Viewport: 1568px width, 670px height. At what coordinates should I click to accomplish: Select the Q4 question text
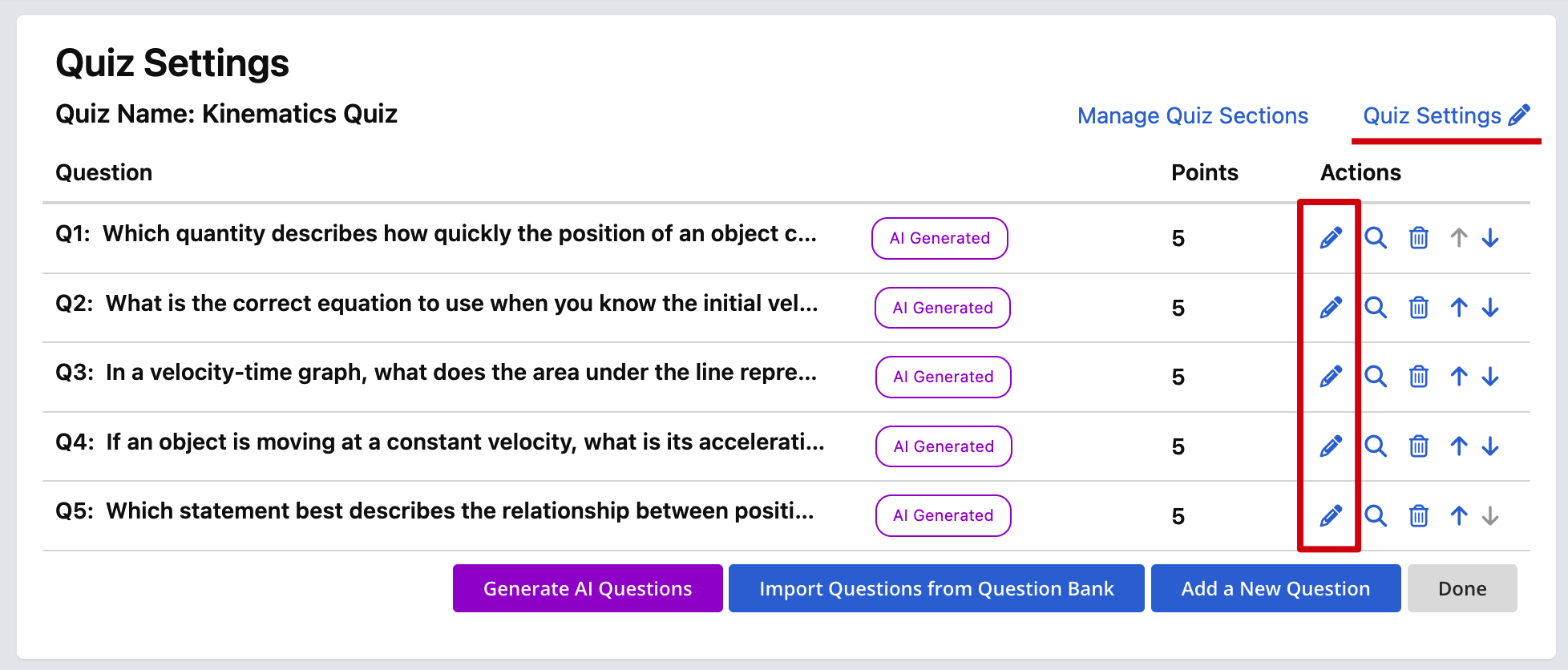(440, 442)
